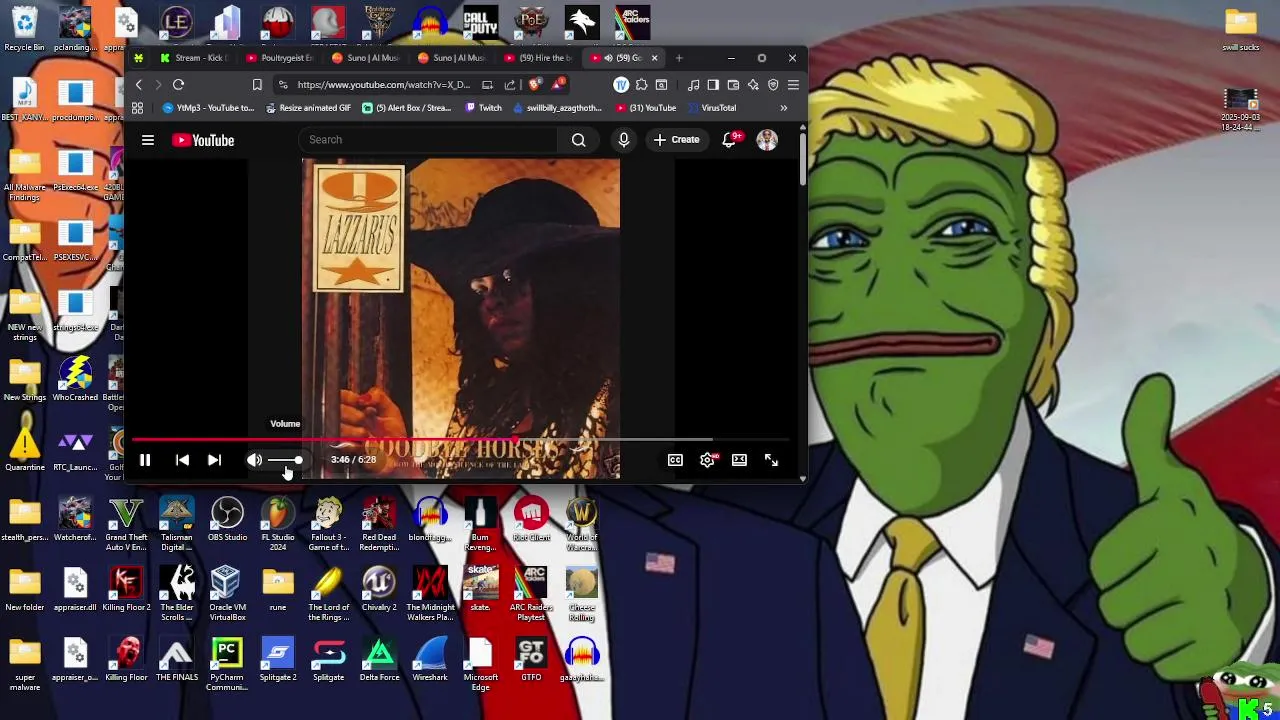Enter fullscreen video mode

771,460
